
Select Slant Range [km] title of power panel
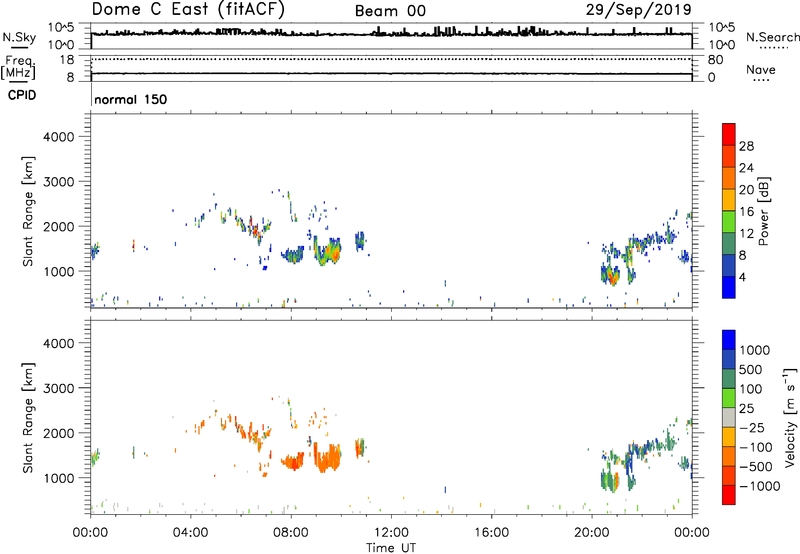click(x=28, y=211)
